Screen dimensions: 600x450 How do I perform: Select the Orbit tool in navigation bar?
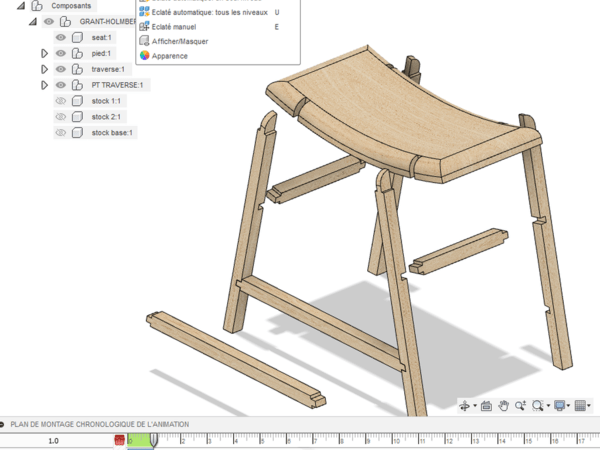point(465,406)
